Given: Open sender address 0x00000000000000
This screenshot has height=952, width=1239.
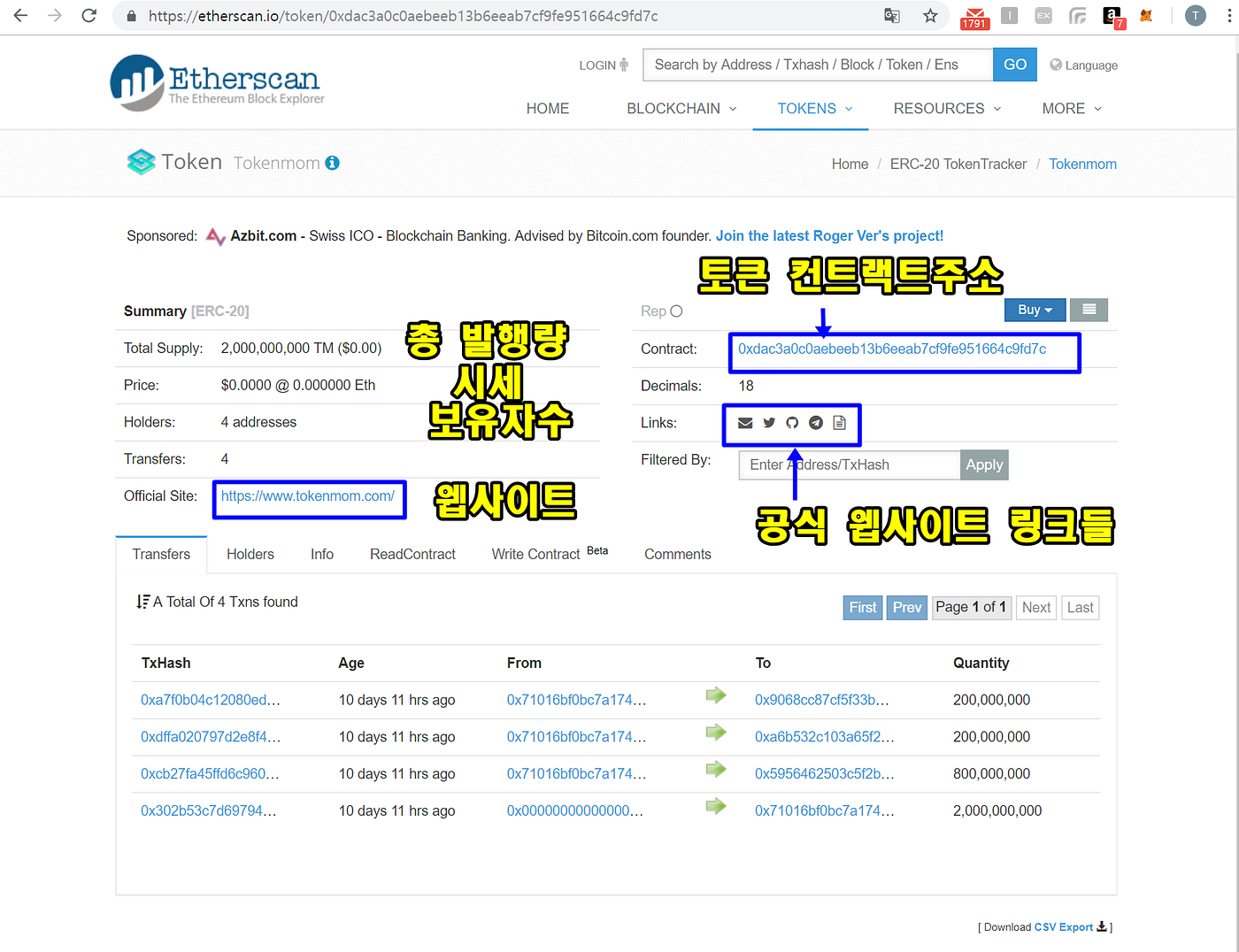Looking at the screenshot, I should coord(575,810).
